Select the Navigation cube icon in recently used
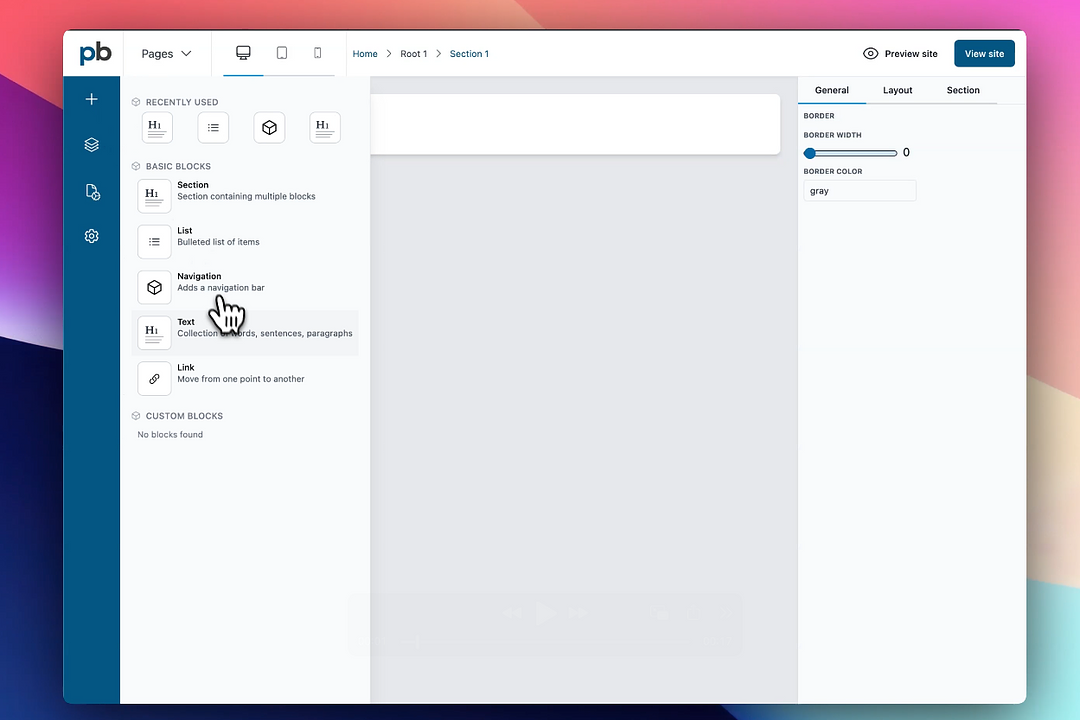 pyautogui.click(x=268, y=127)
